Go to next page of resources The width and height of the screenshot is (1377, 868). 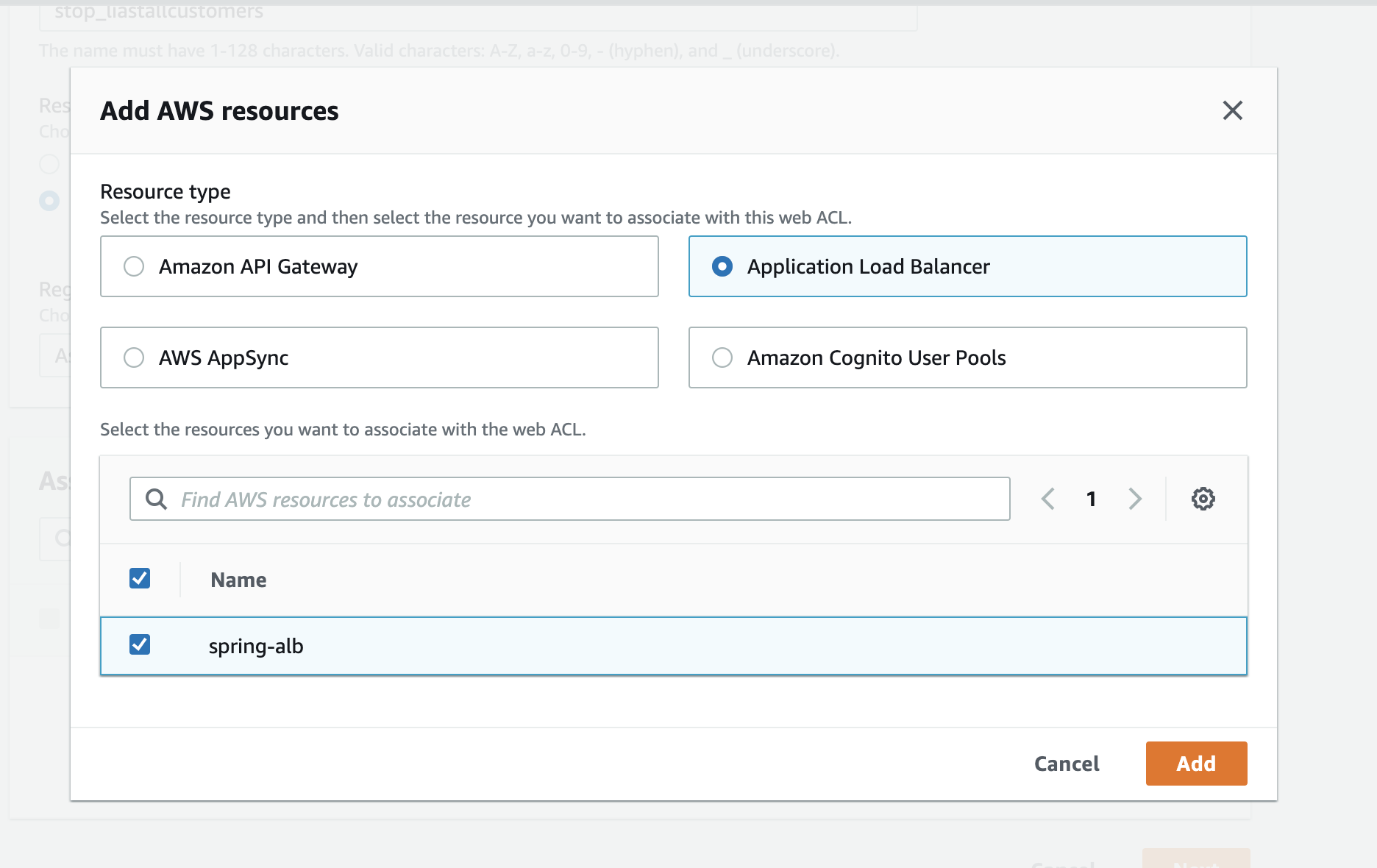point(1135,499)
